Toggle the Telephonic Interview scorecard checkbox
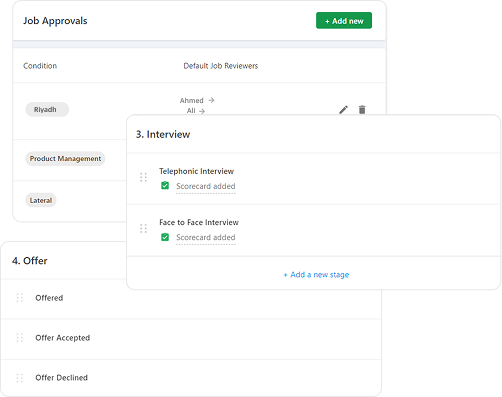Screen dimensions: 502x397 click(165, 185)
